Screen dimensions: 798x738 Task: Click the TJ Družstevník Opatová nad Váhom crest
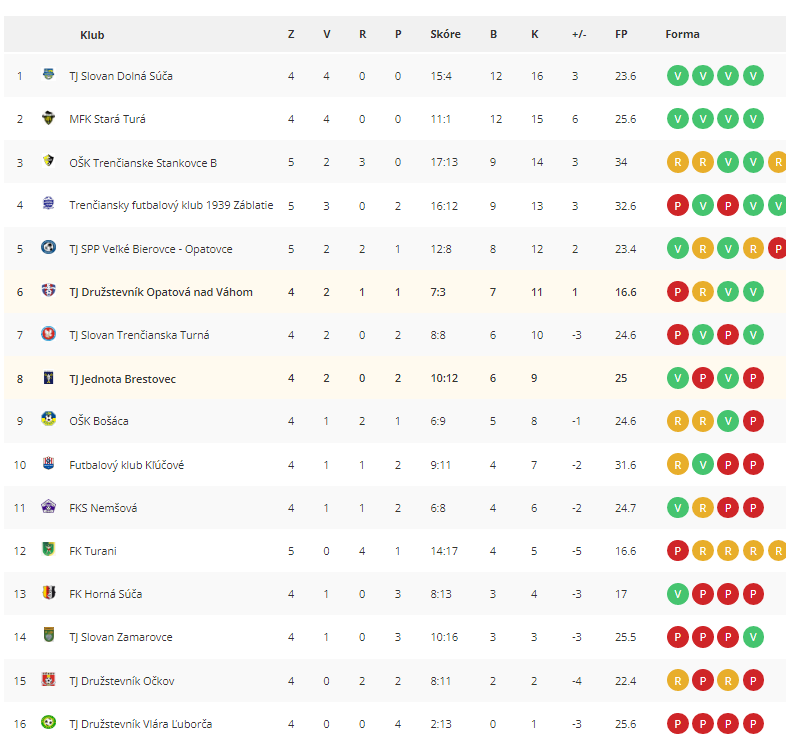pos(48,291)
